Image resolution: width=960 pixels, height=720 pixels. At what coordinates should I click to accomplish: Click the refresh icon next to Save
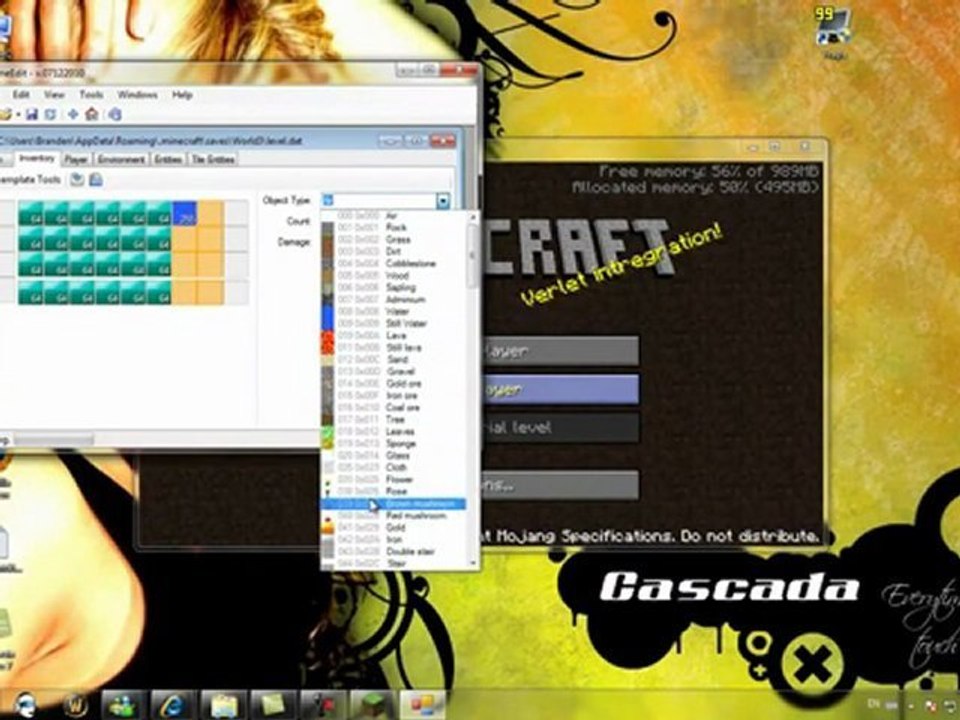(x=51, y=114)
